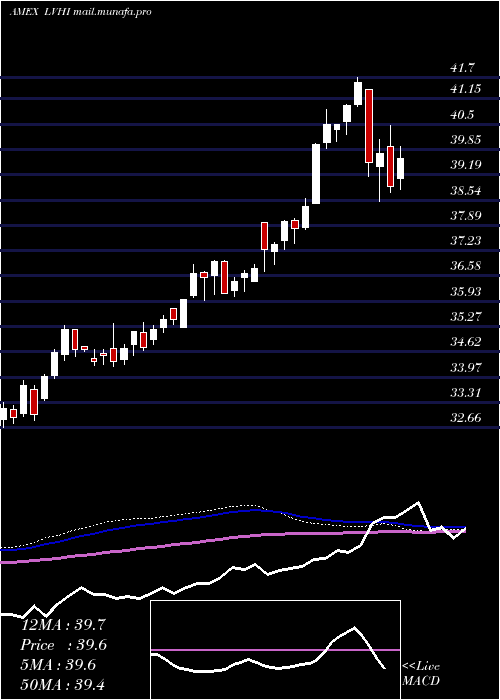The height and width of the screenshot is (700, 500).
Task: Click the 37.89 price axis label
Action: click(466, 216)
